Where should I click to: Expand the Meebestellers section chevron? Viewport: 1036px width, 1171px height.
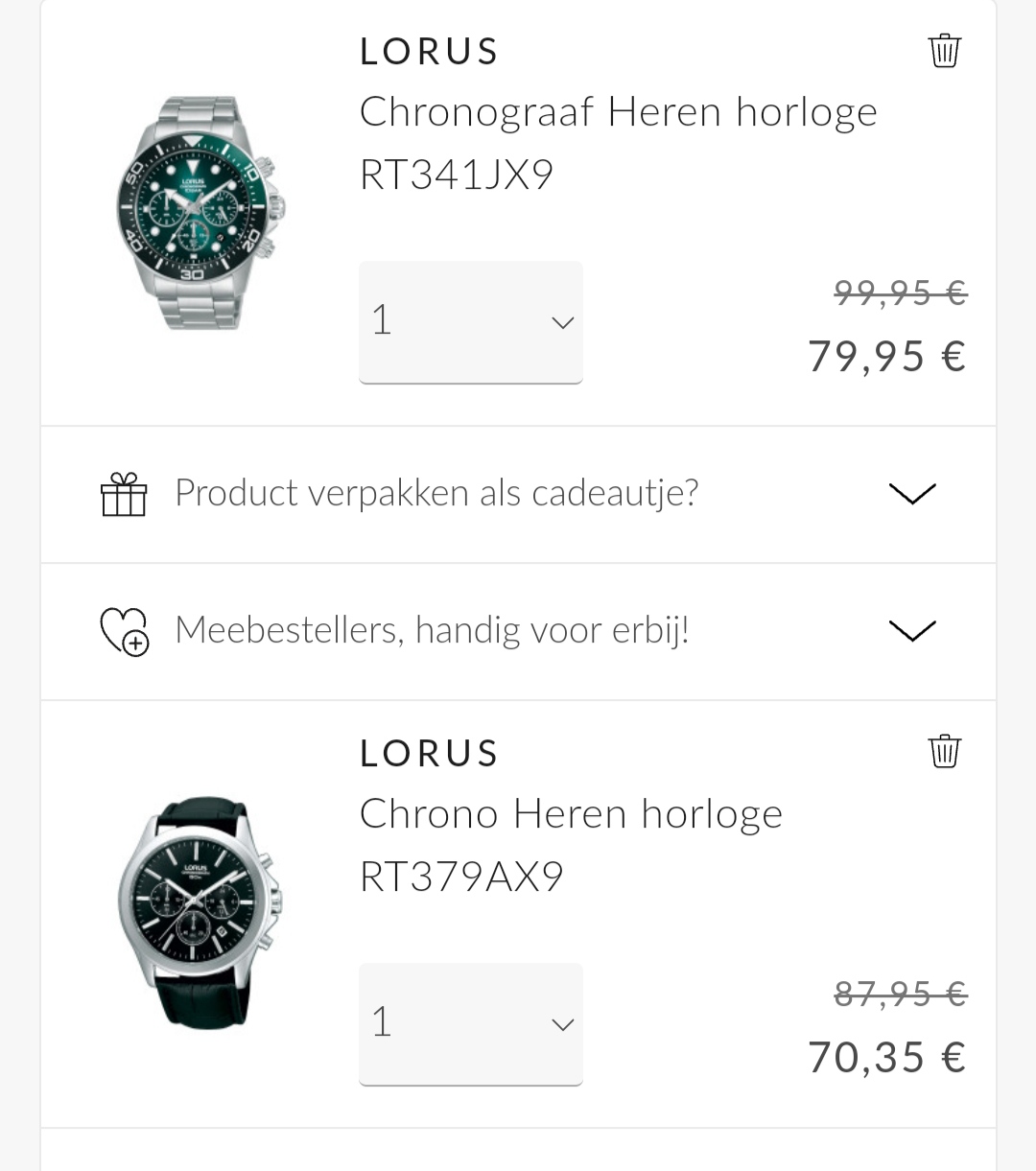pyautogui.click(x=912, y=631)
